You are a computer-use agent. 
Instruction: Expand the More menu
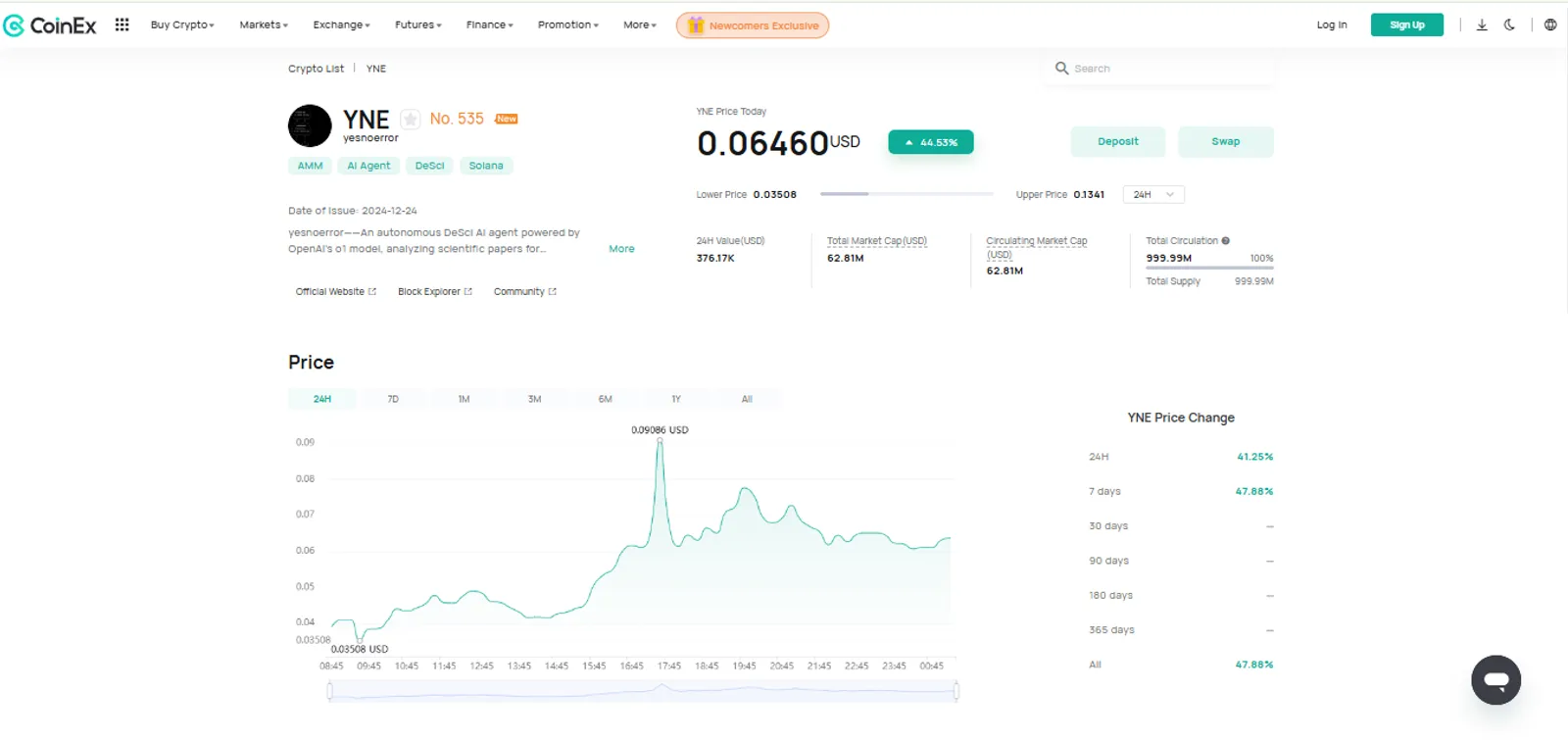click(x=640, y=25)
